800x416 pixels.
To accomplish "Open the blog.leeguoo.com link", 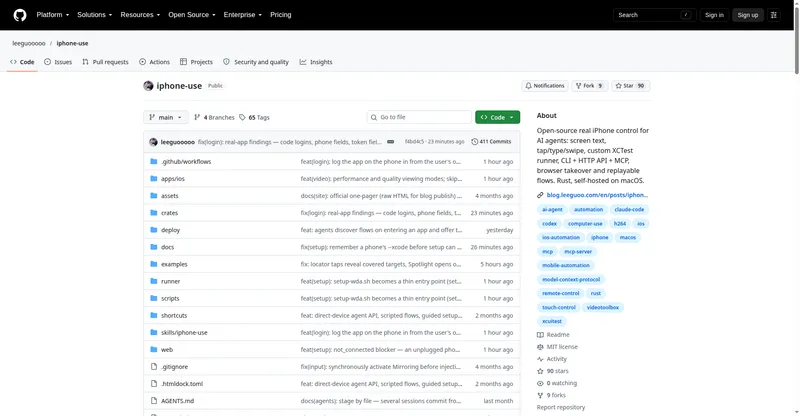I will (x=597, y=195).
